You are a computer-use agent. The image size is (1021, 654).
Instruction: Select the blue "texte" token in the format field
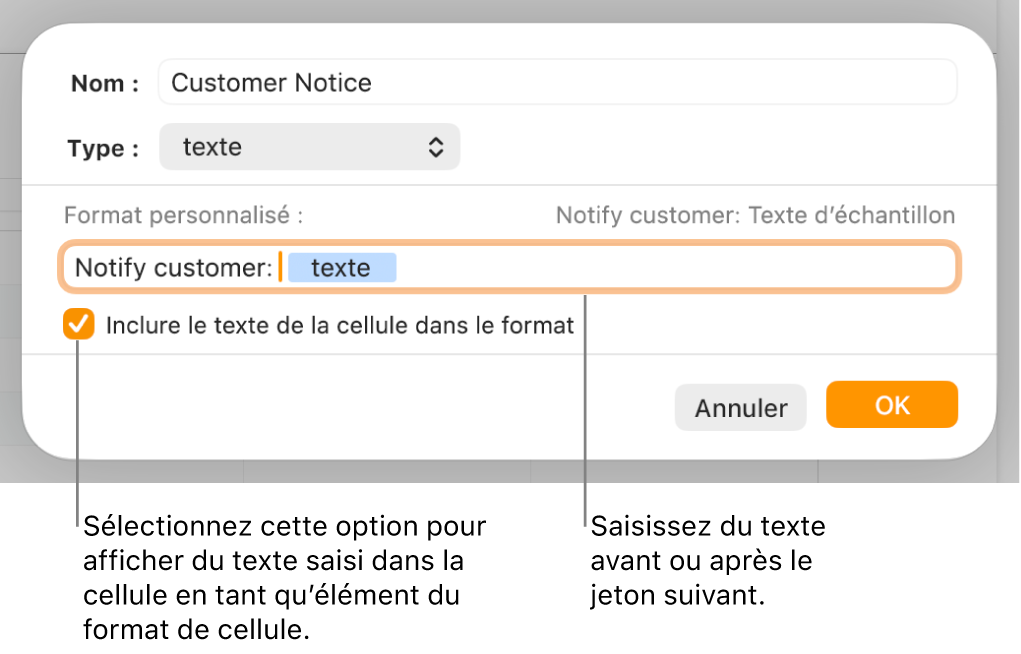(x=342, y=267)
